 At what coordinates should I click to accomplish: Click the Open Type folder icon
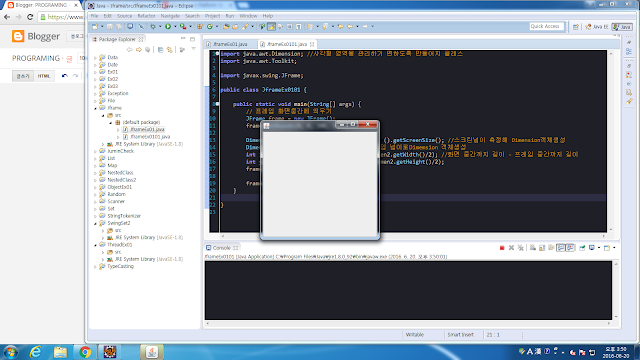click(x=226, y=27)
